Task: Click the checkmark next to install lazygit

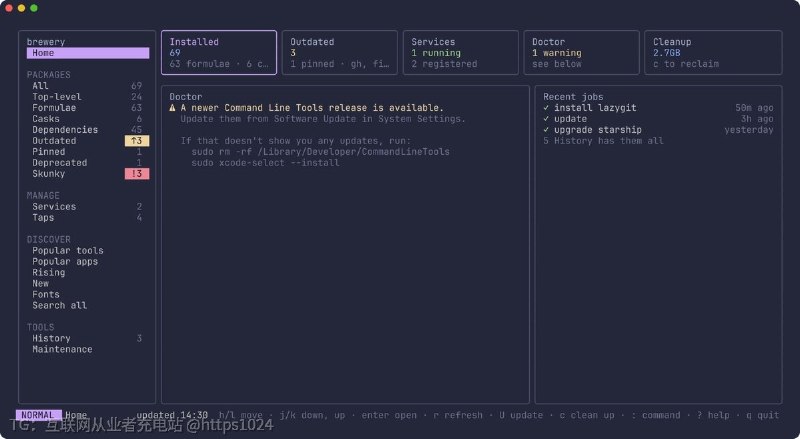Action: tap(546, 108)
